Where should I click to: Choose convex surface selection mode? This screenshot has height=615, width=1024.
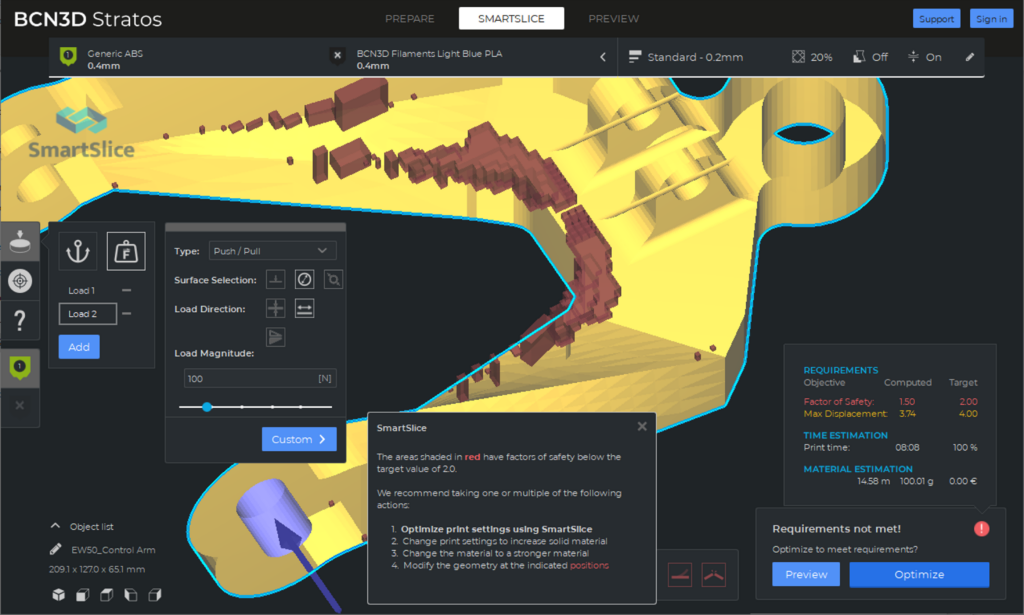[333, 279]
